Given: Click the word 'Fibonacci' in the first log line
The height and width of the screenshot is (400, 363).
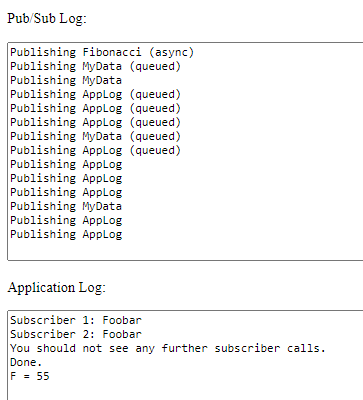Looking at the screenshot, I should [x=112, y=52].
